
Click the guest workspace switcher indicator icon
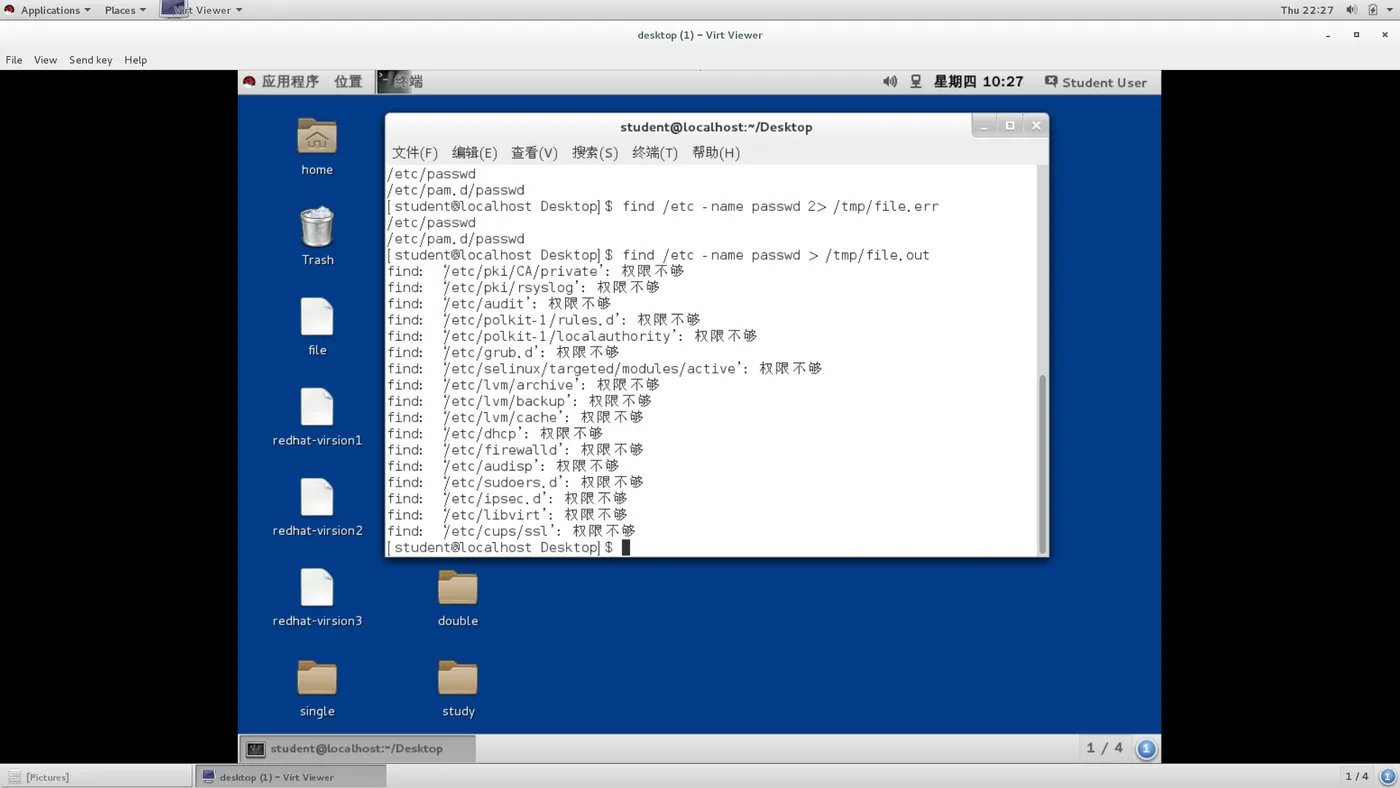pyautogui.click(x=1147, y=748)
